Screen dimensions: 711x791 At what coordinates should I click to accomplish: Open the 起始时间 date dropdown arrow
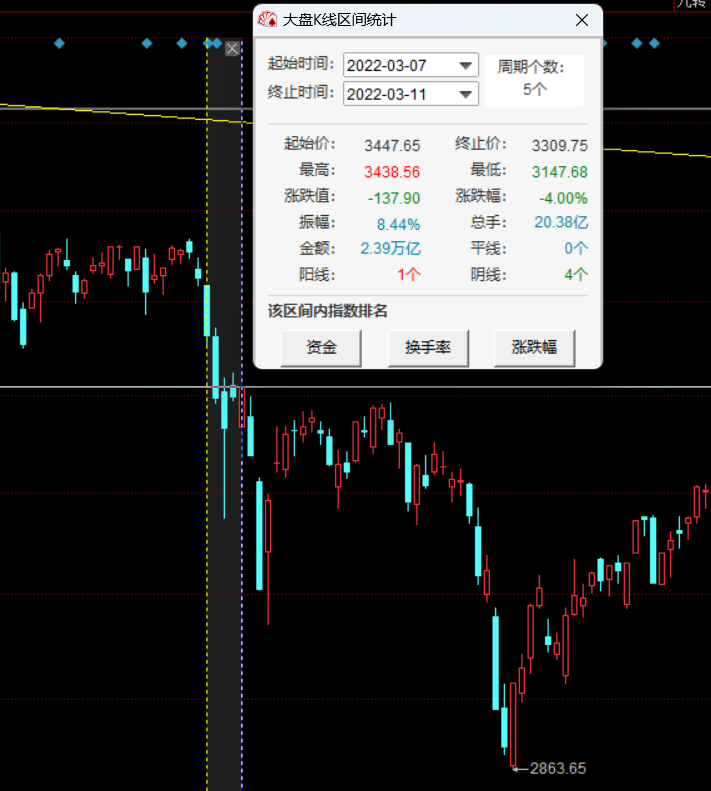tap(465, 66)
